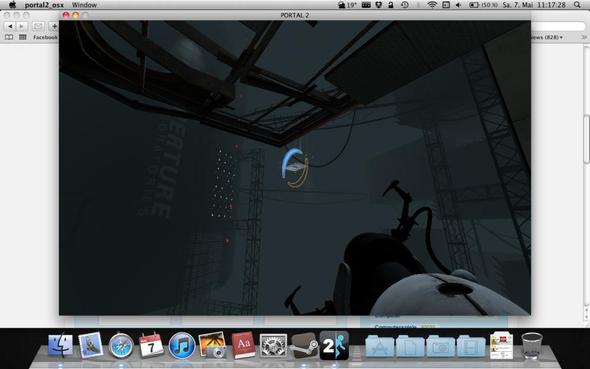Open the volume control in menu bar
Image resolution: width=590 pixels, height=369 pixels.
(x=459, y=5)
